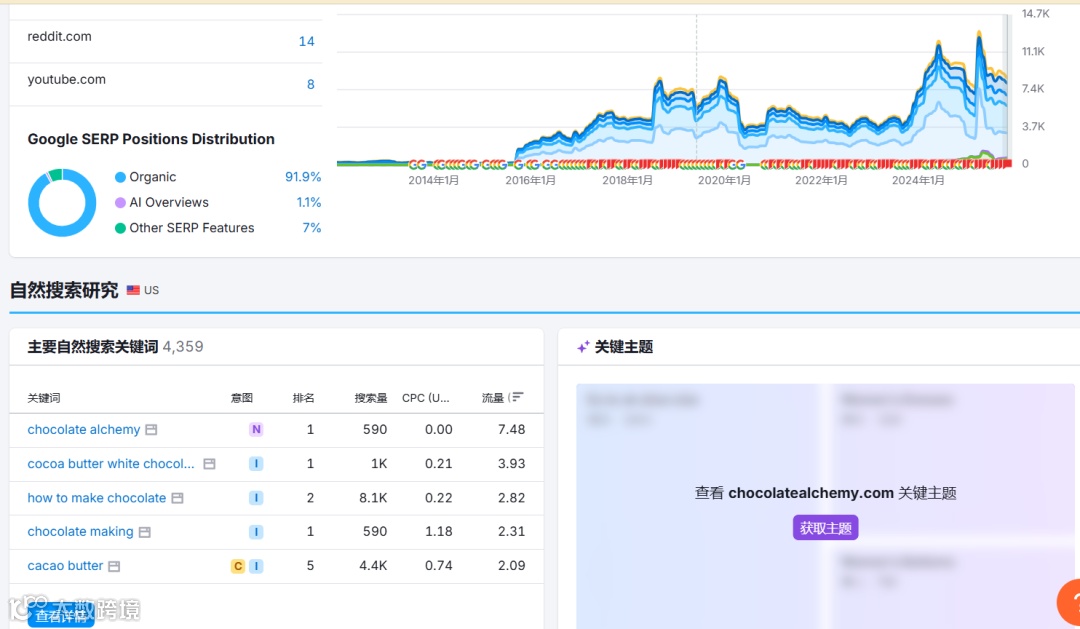Click the 7% Other SERP Features percentage
1080x629 pixels.
point(312,228)
